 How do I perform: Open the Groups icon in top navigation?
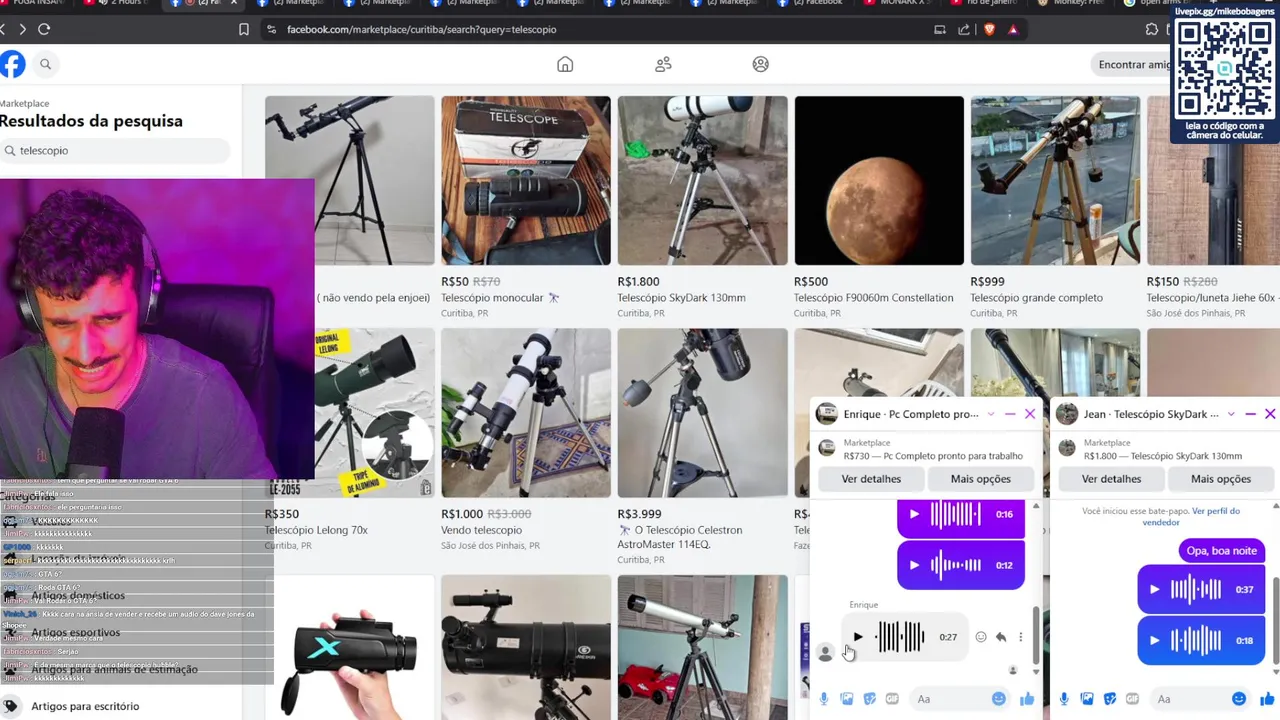click(x=760, y=64)
